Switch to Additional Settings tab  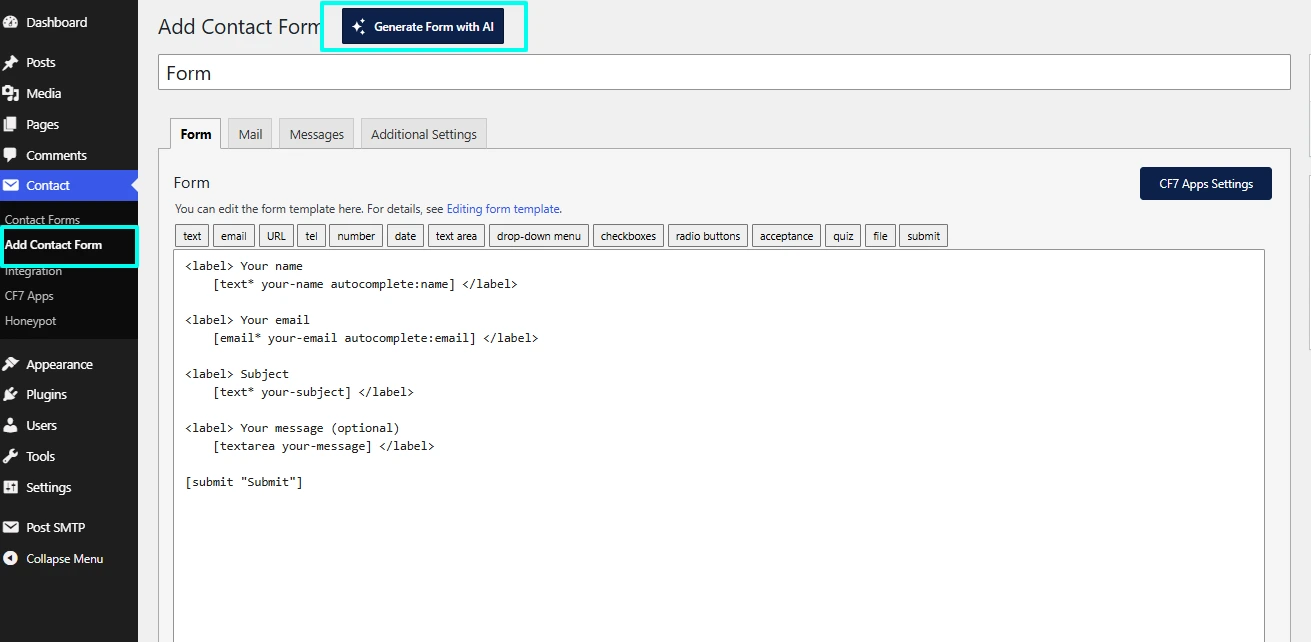424,134
